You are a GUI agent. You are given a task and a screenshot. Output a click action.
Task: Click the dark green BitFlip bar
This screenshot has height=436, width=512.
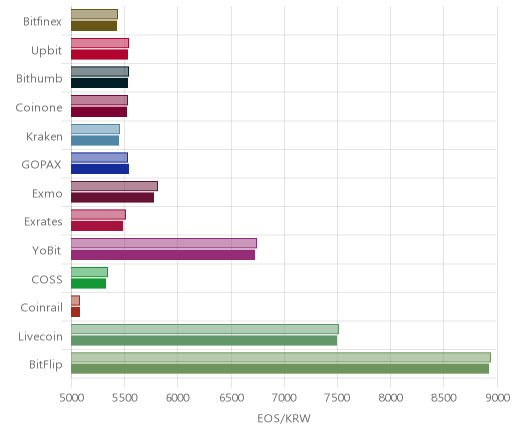pos(280,369)
